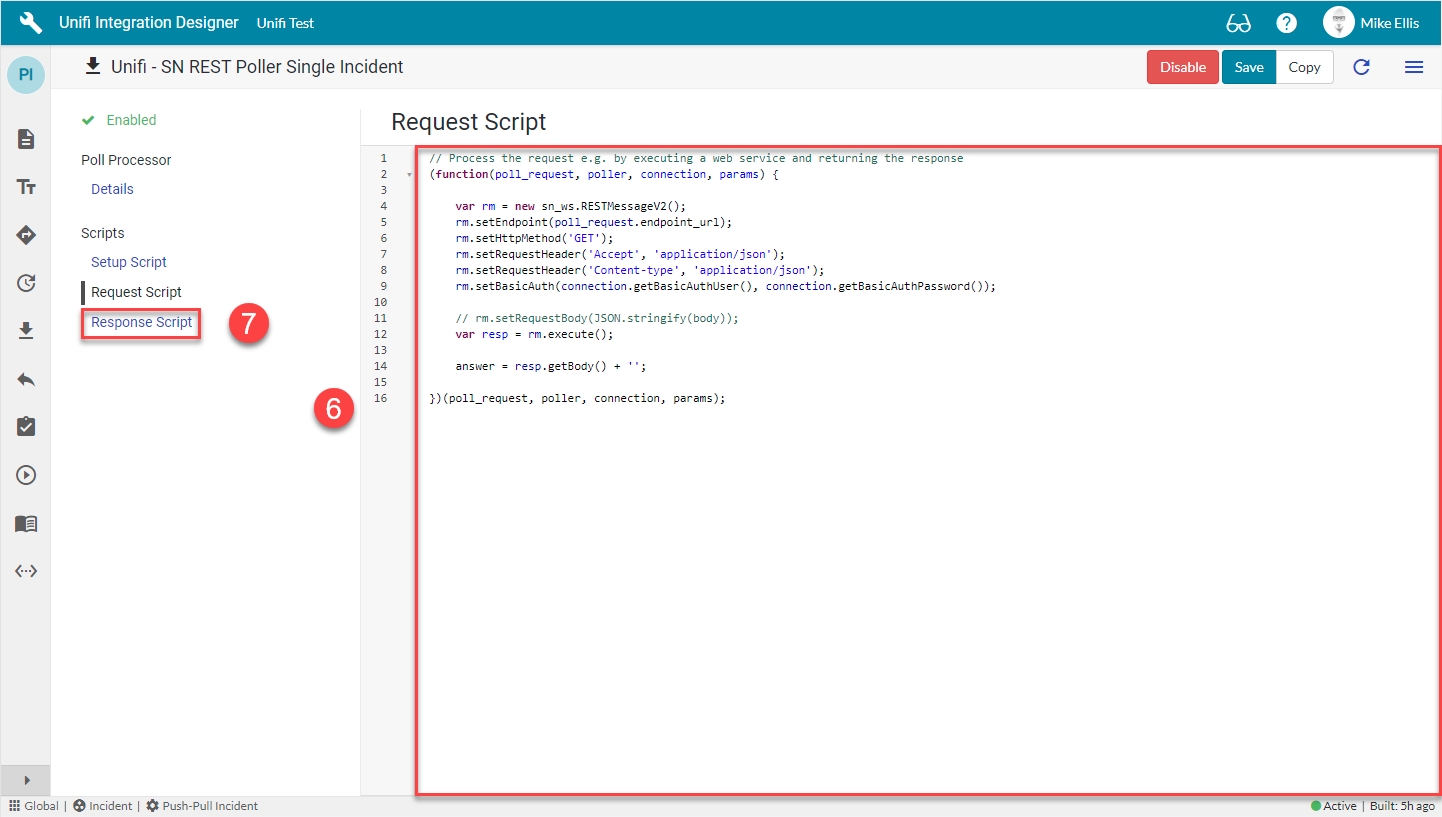
Task: Open the book documentation icon in sidebar
Action: tap(26, 523)
